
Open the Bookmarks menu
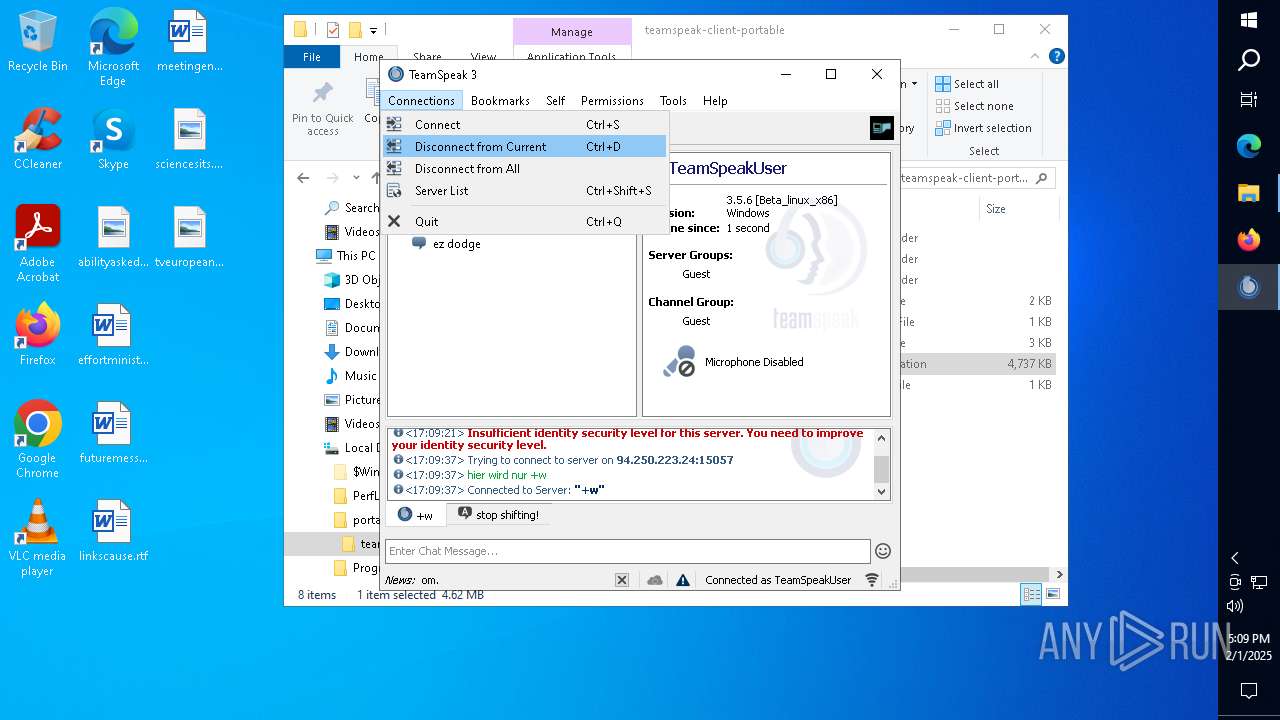pyautogui.click(x=500, y=101)
